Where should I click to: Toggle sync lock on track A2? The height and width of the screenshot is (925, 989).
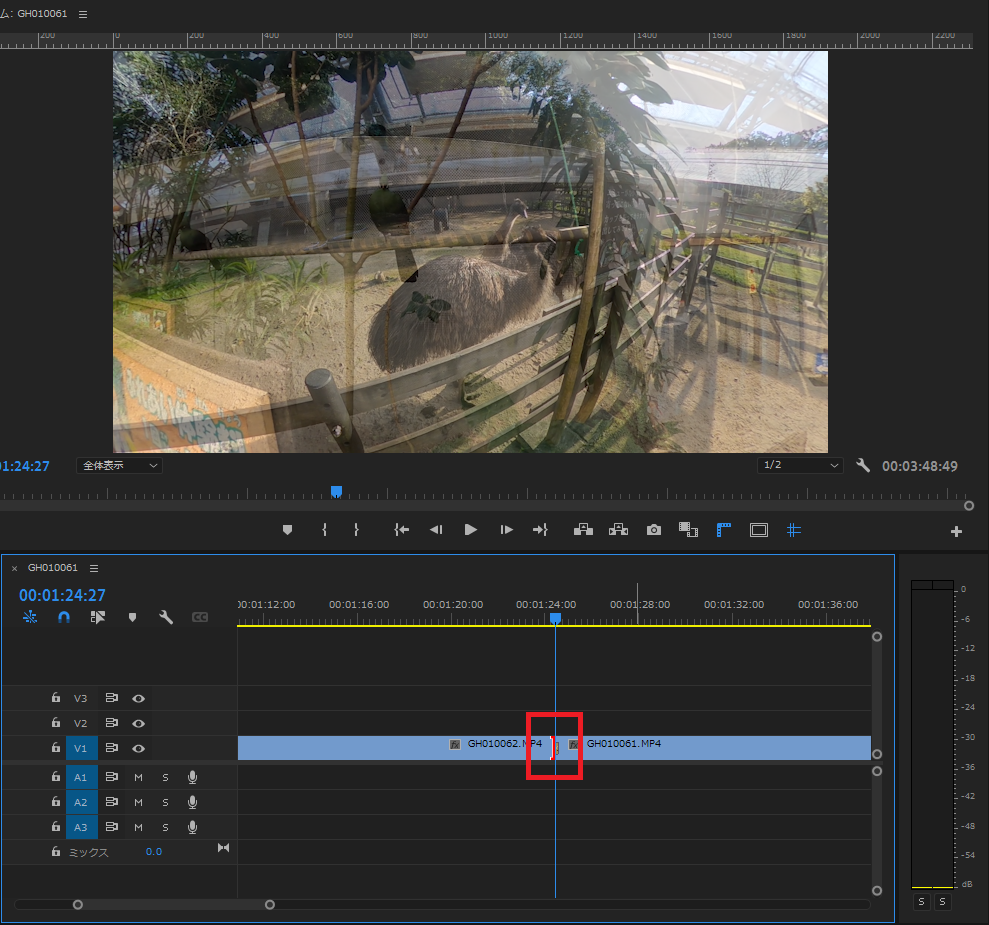tap(112, 802)
